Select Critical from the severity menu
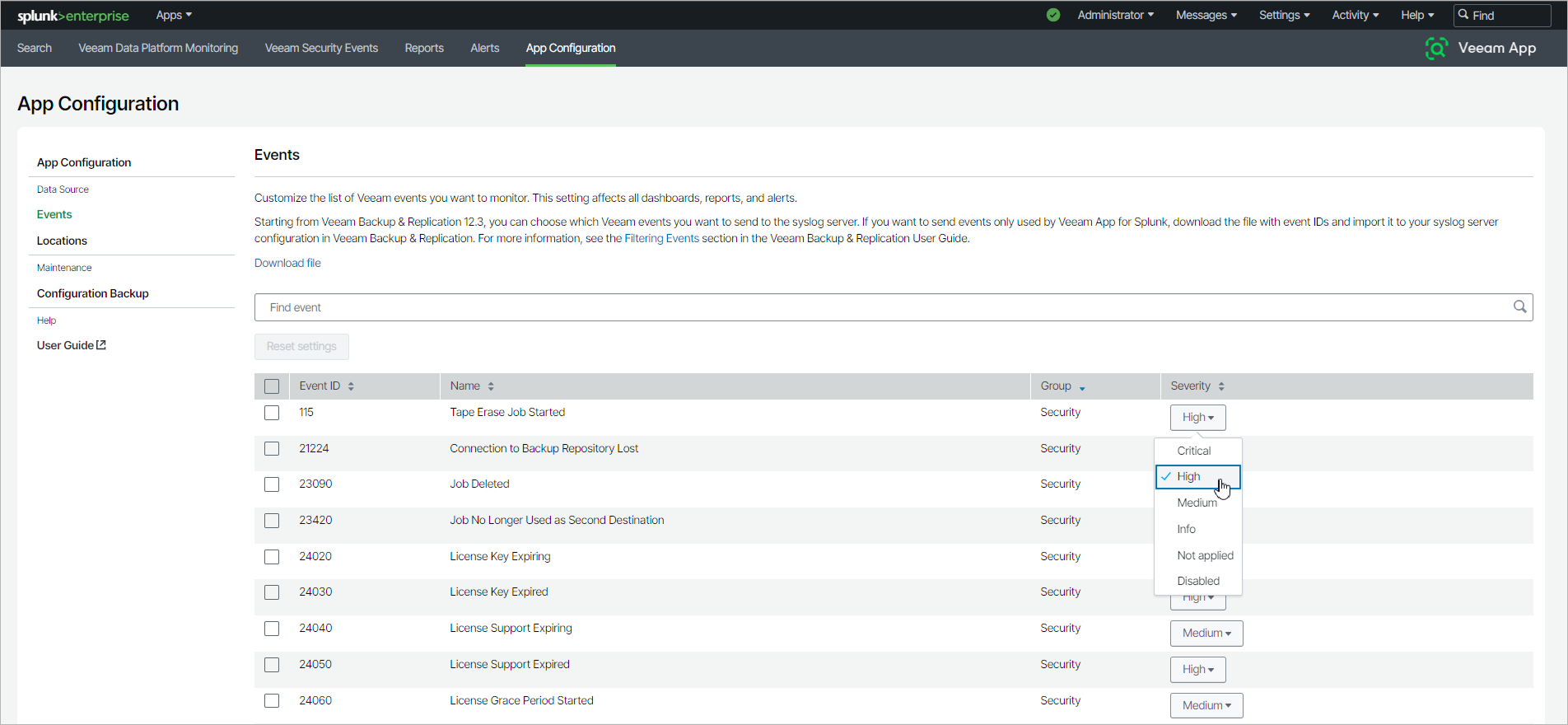Image resolution: width=1568 pixels, height=725 pixels. tap(1193, 451)
